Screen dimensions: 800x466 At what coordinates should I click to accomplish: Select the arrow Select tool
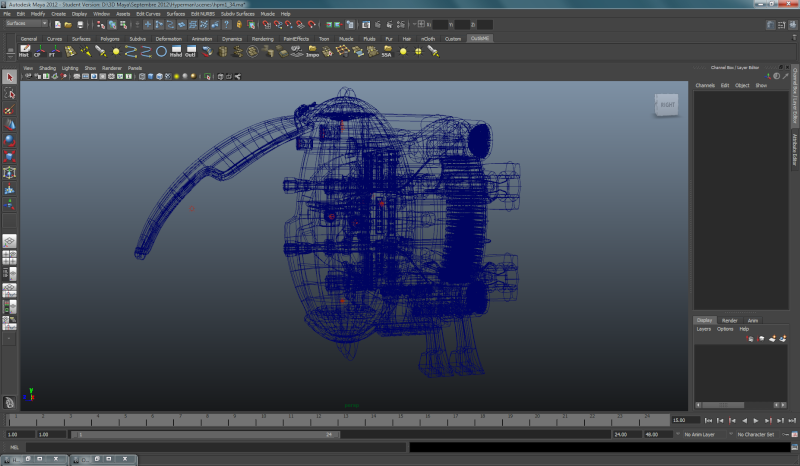[9, 77]
